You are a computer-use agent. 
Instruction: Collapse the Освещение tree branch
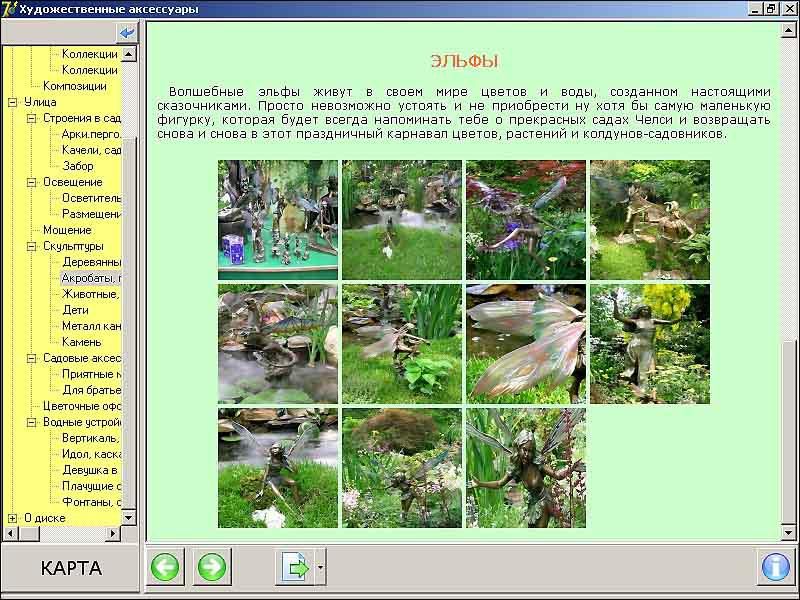click(32, 182)
